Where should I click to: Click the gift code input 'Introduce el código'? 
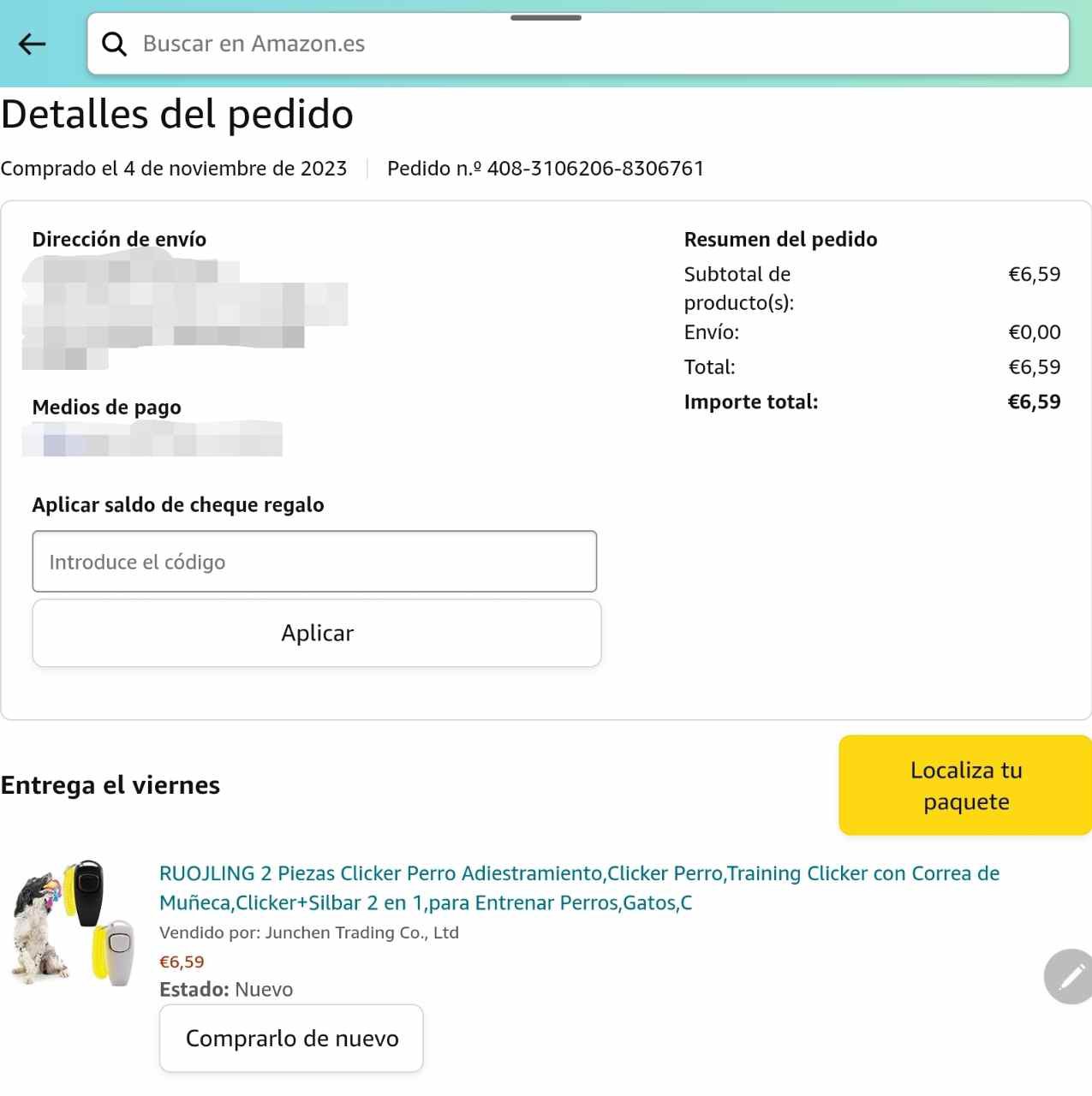click(x=314, y=562)
